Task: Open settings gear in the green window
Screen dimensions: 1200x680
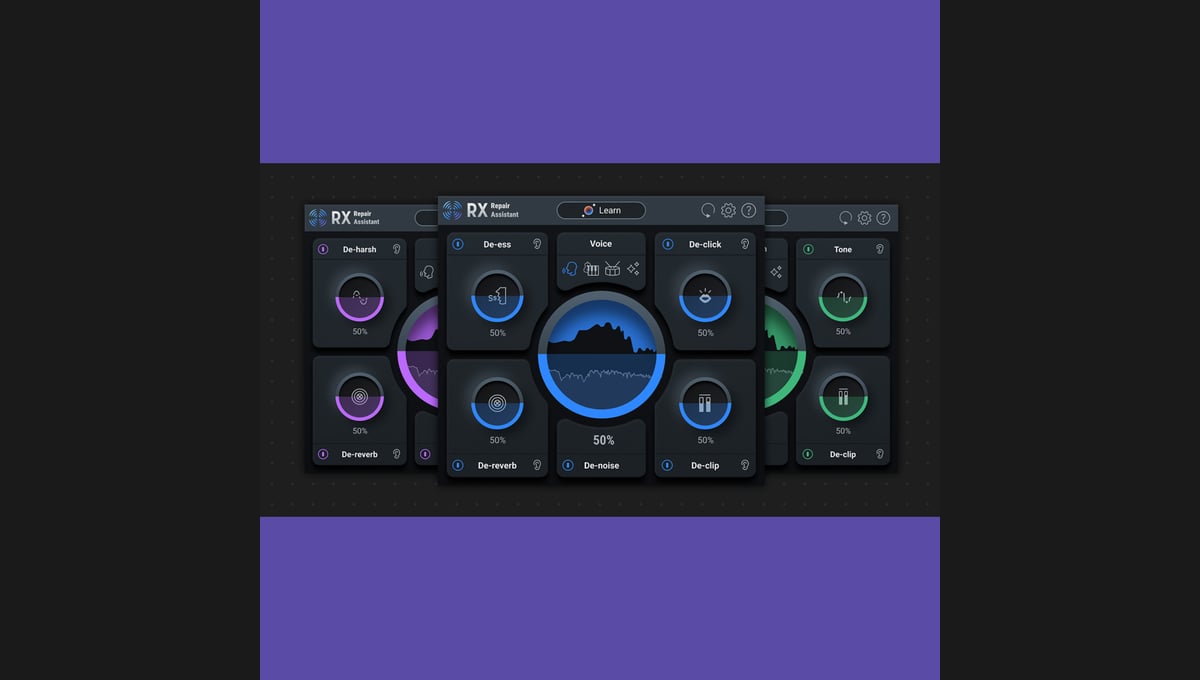Action: pyautogui.click(x=865, y=218)
